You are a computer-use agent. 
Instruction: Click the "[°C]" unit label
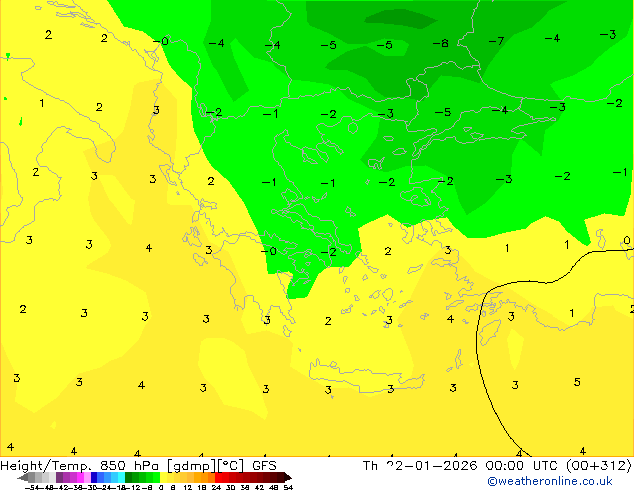coord(230,466)
